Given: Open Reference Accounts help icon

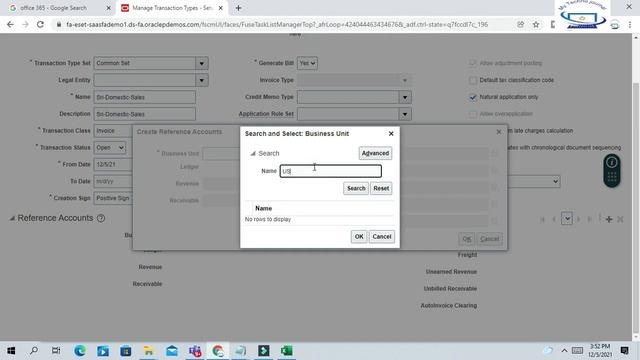Looking at the screenshot, I should click(x=101, y=218).
